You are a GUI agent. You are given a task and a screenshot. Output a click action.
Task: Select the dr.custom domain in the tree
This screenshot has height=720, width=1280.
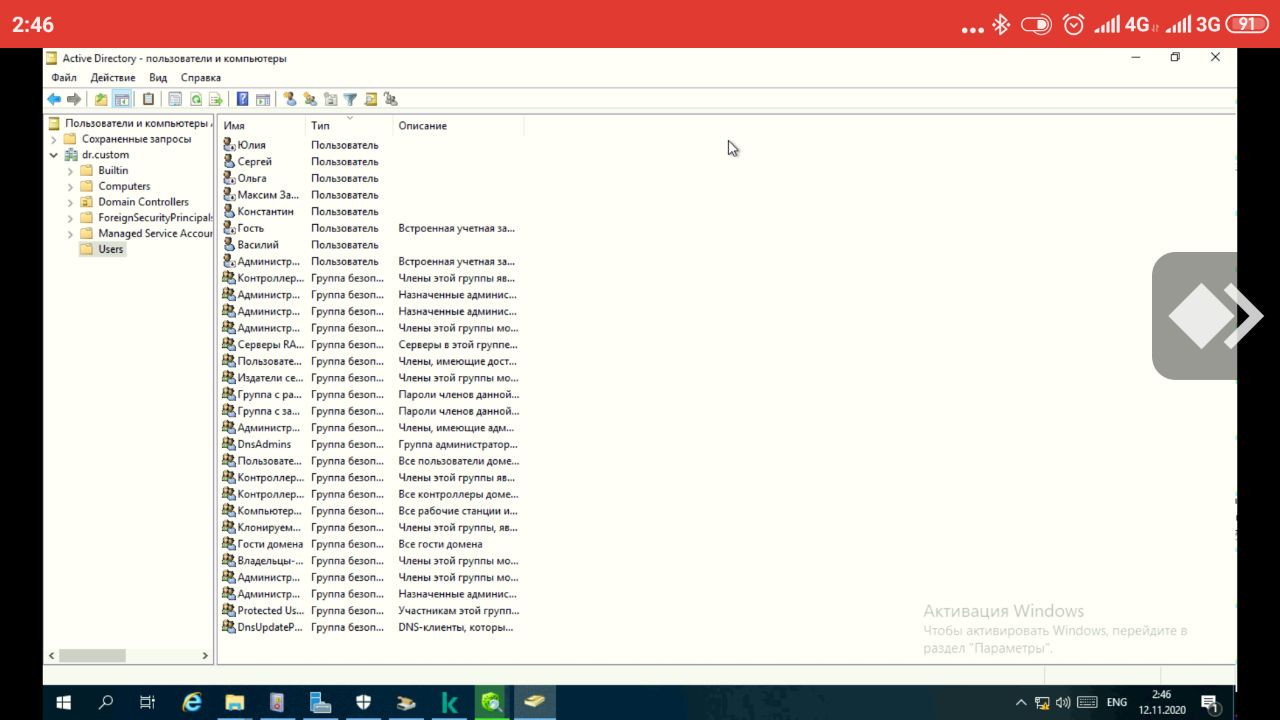click(x=105, y=155)
